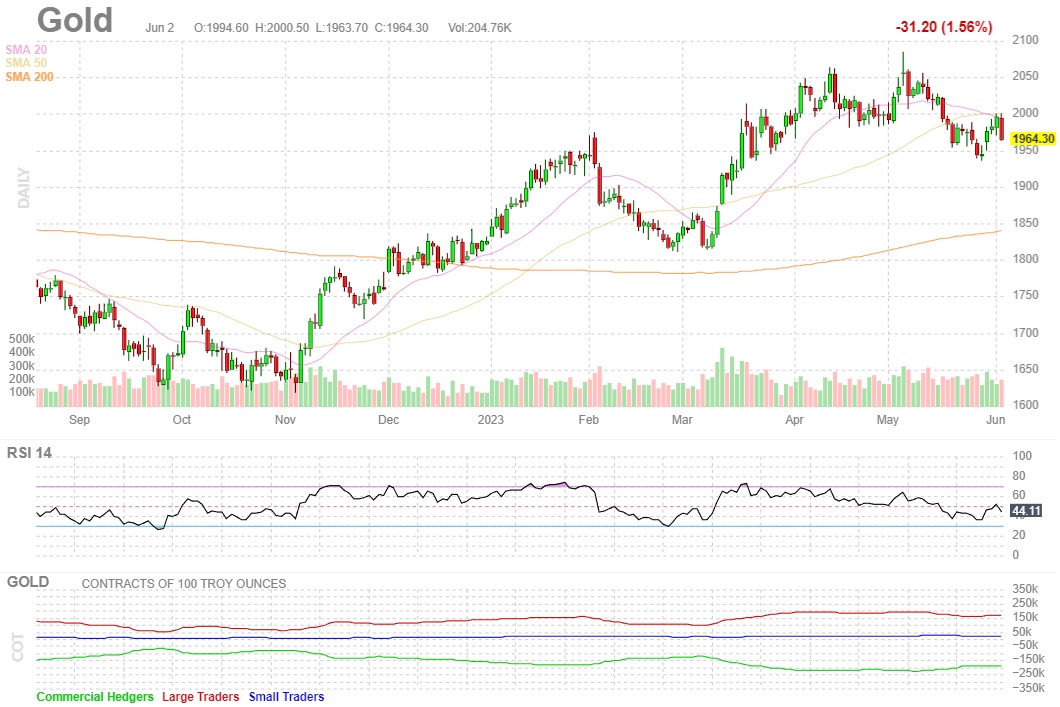Select the high price H:2000.50
This screenshot has width=1060, height=707.
pyautogui.click(x=282, y=28)
